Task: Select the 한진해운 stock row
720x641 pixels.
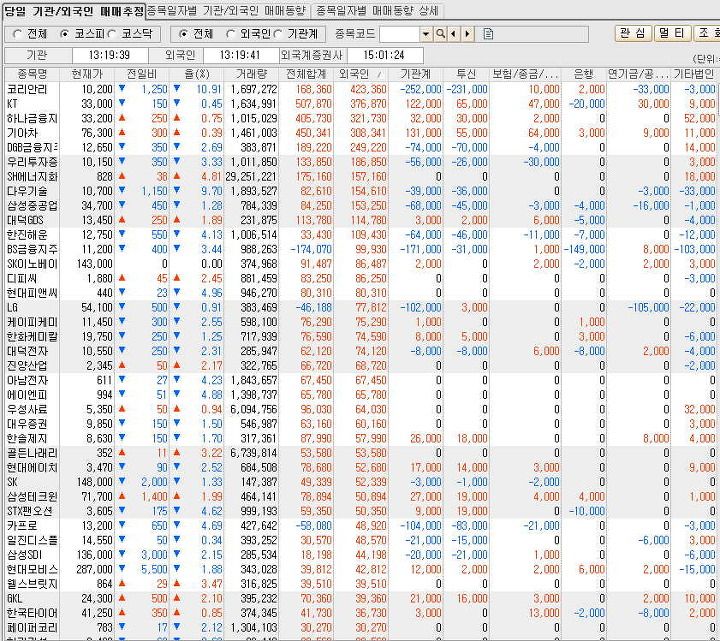Action: pyautogui.click(x=360, y=235)
